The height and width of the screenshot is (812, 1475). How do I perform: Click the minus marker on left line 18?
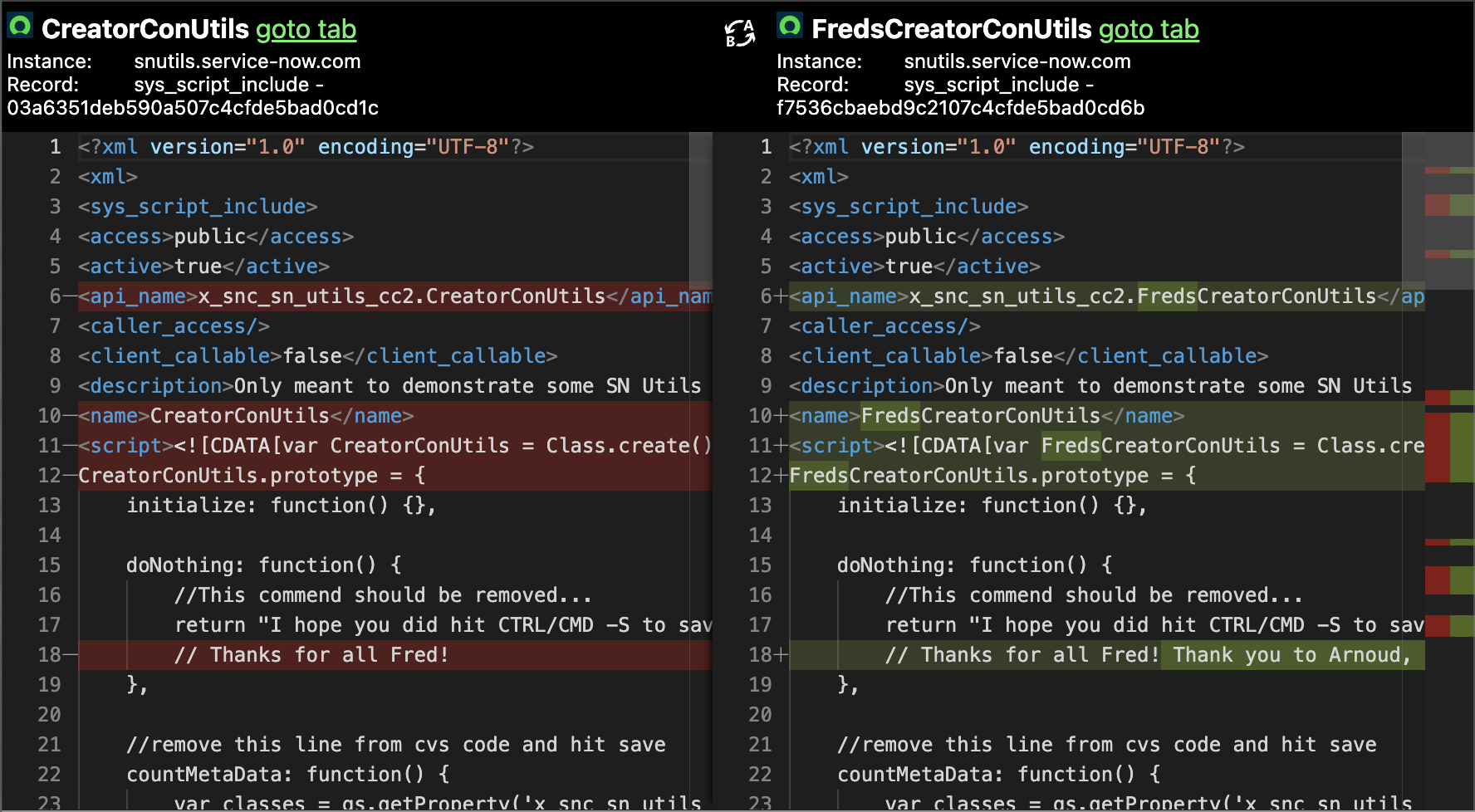pos(70,655)
